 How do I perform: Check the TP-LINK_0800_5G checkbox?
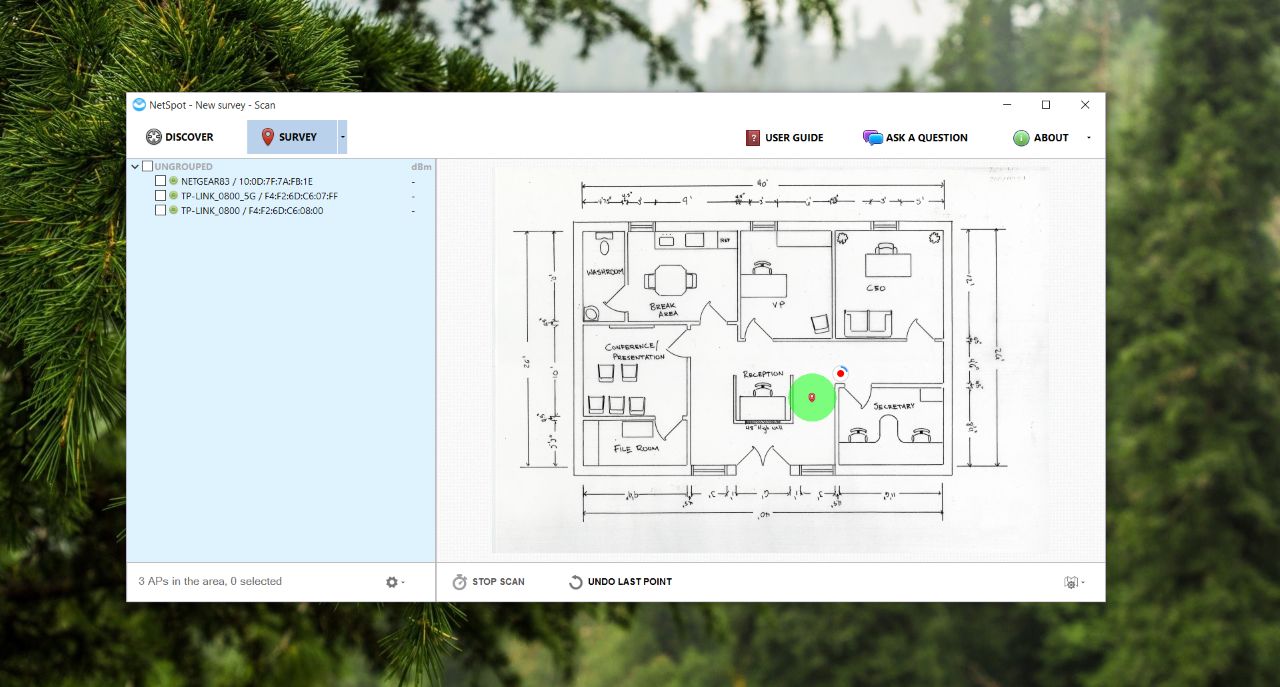click(160, 196)
